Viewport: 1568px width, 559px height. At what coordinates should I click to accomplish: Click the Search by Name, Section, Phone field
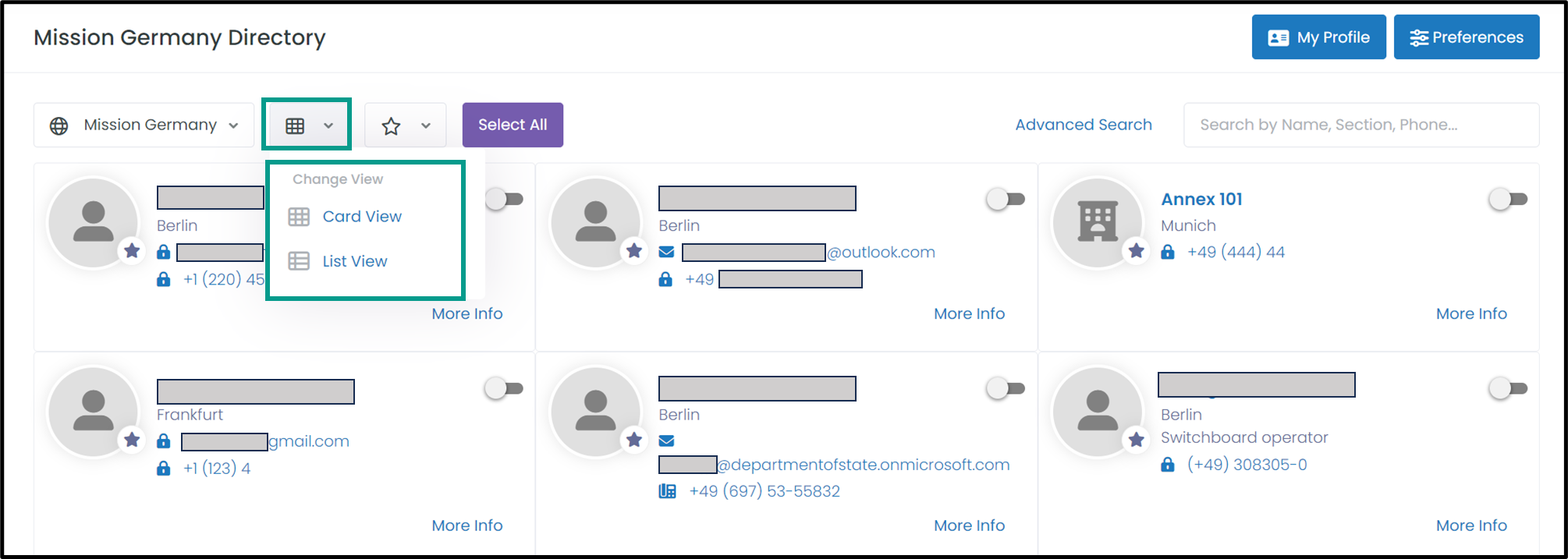coord(1361,125)
